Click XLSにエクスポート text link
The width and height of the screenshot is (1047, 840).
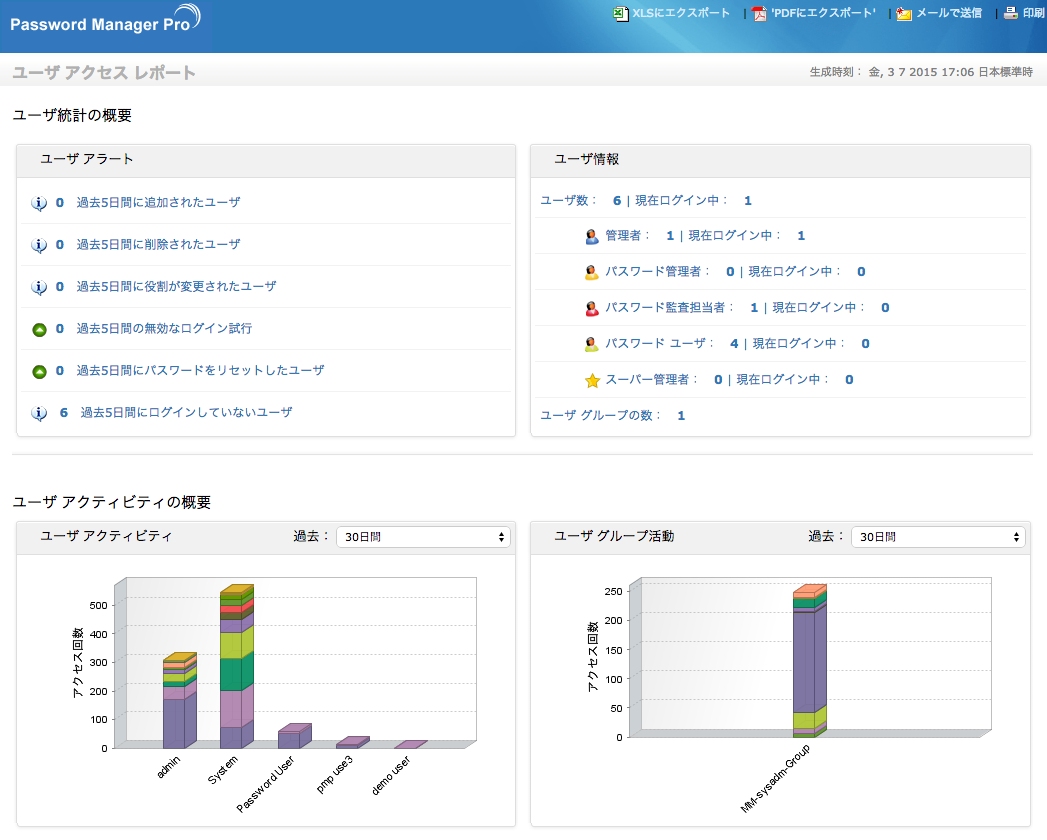coord(682,13)
